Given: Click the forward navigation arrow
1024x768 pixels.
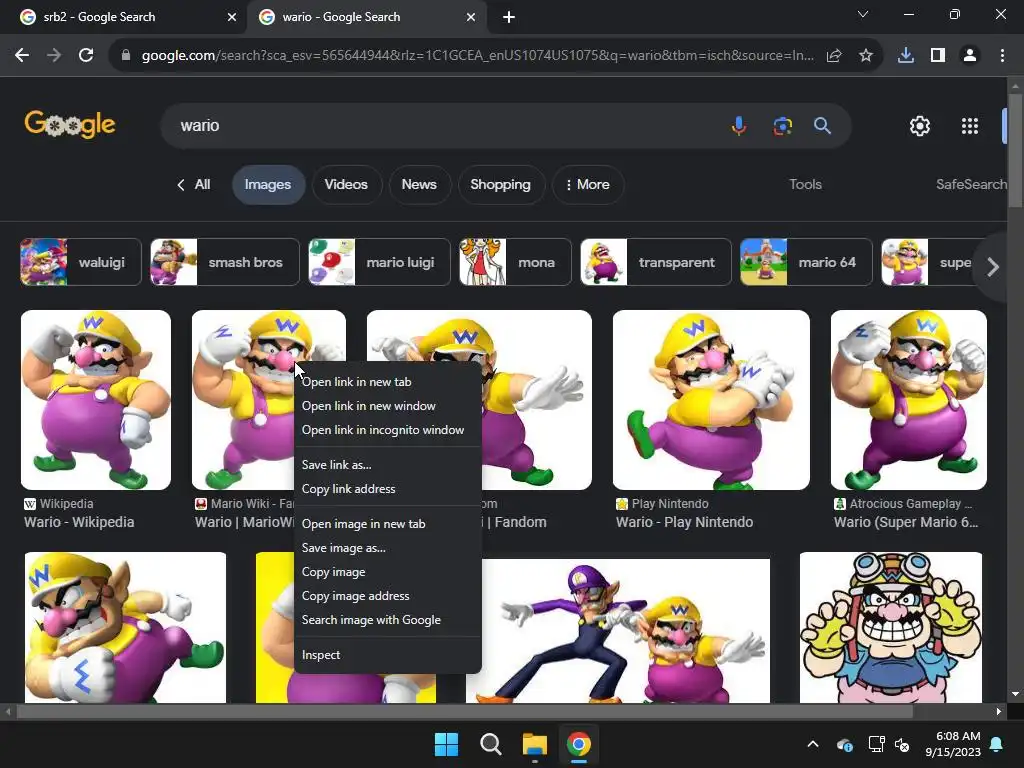Looking at the screenshot, I should (x=54, y=56).
